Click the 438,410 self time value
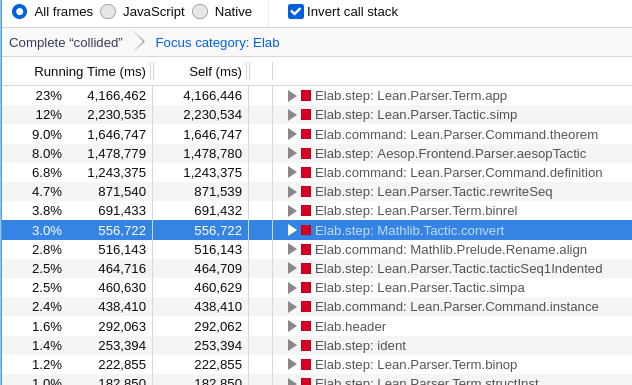The height and width of the screenshot is (385, 632). click(218, 307)
